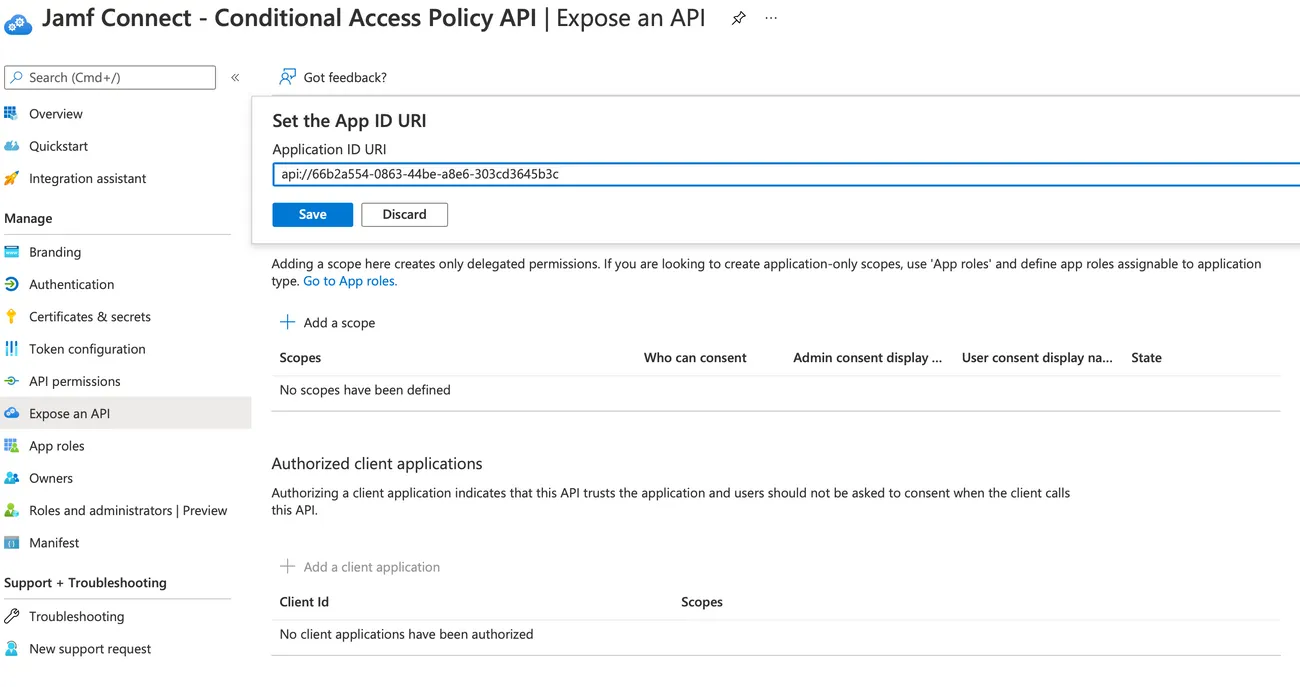Focus the sidebar Search (Cmd+/) box
This screenshot has width=1300, height=687.
point(110,77)
